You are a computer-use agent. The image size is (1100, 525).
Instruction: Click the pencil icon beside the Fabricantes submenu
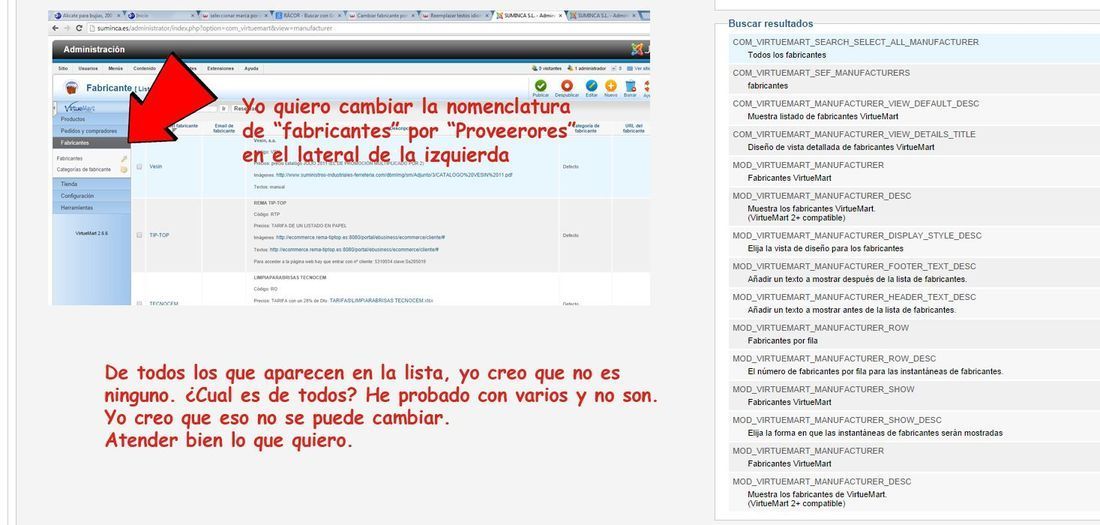click(124, 159)
